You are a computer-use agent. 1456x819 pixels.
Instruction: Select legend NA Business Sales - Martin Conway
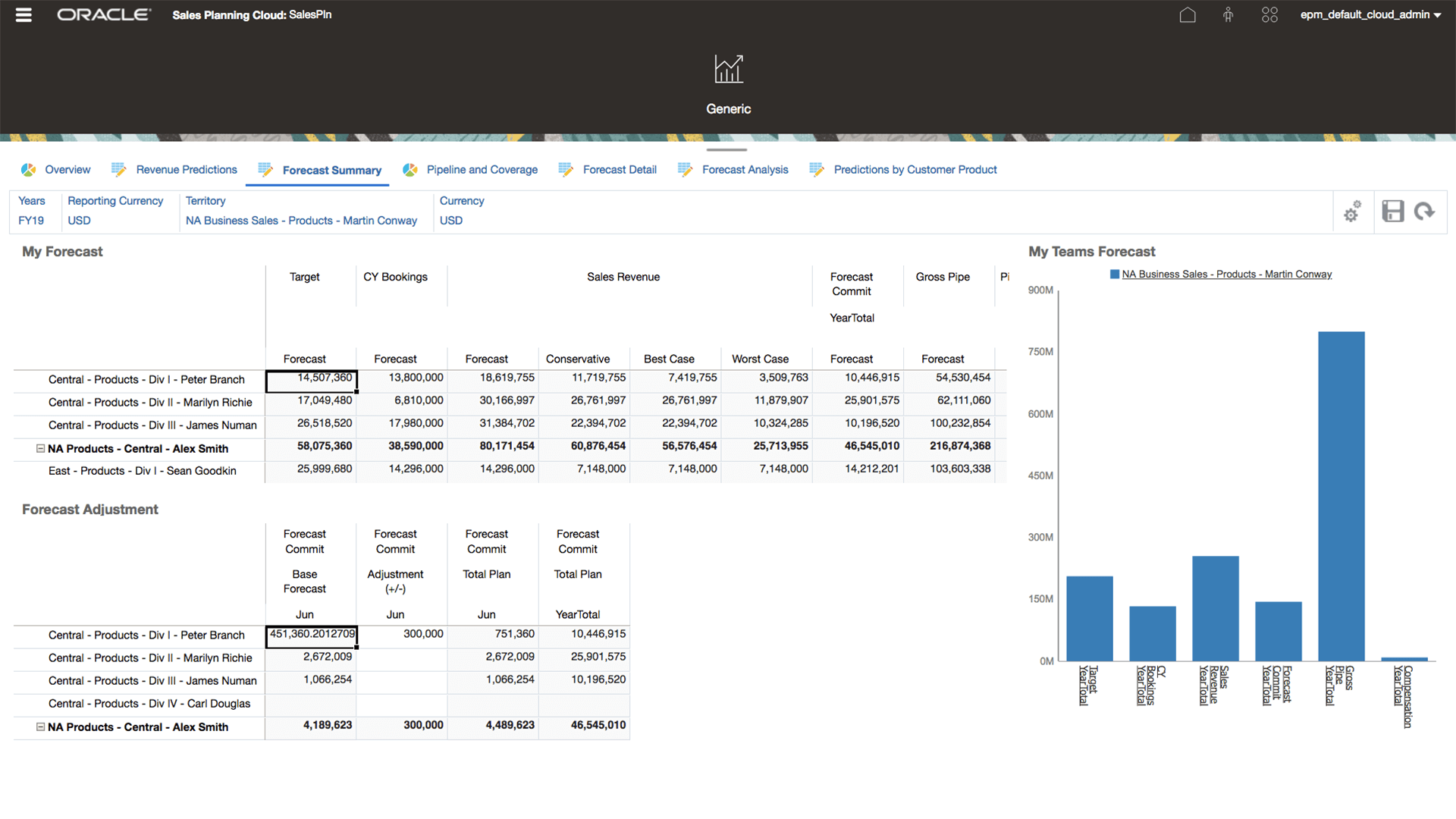click(1227, 274)
